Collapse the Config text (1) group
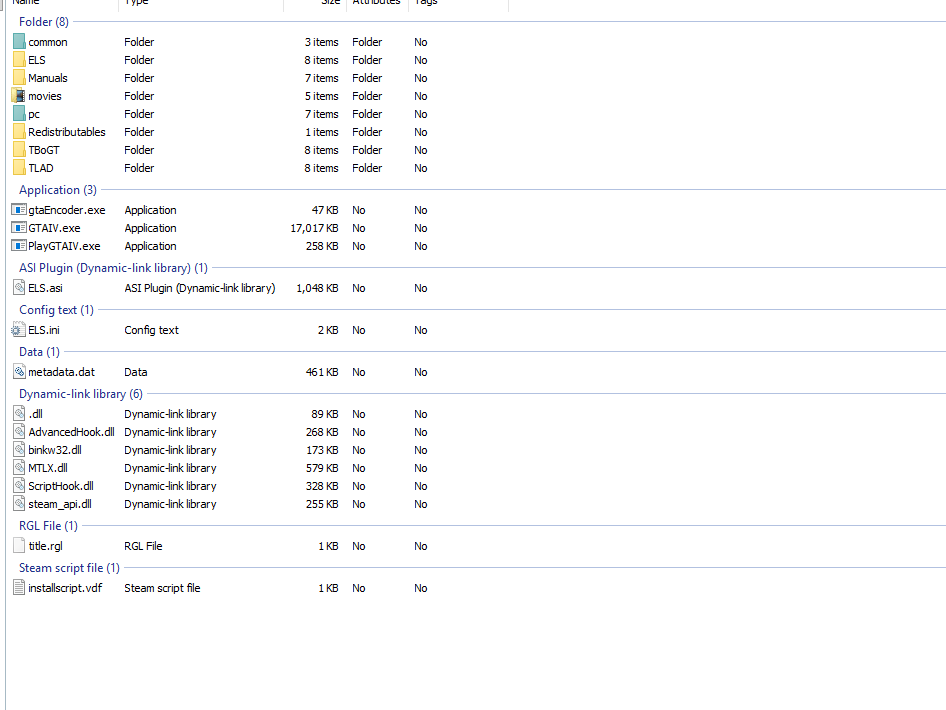This screenshot has height=710, width=946. click(56, 310)
